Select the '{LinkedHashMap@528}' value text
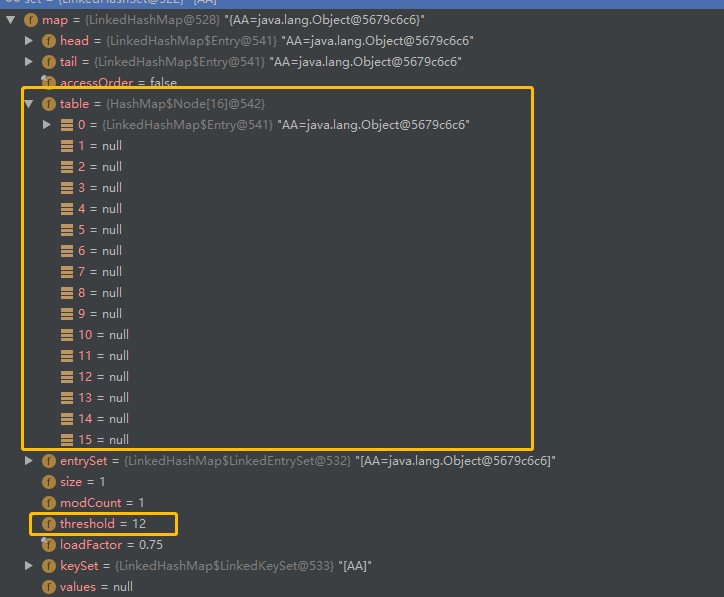Image resolution: width=724 pixels, height=597 pixels. click(153, 20)
